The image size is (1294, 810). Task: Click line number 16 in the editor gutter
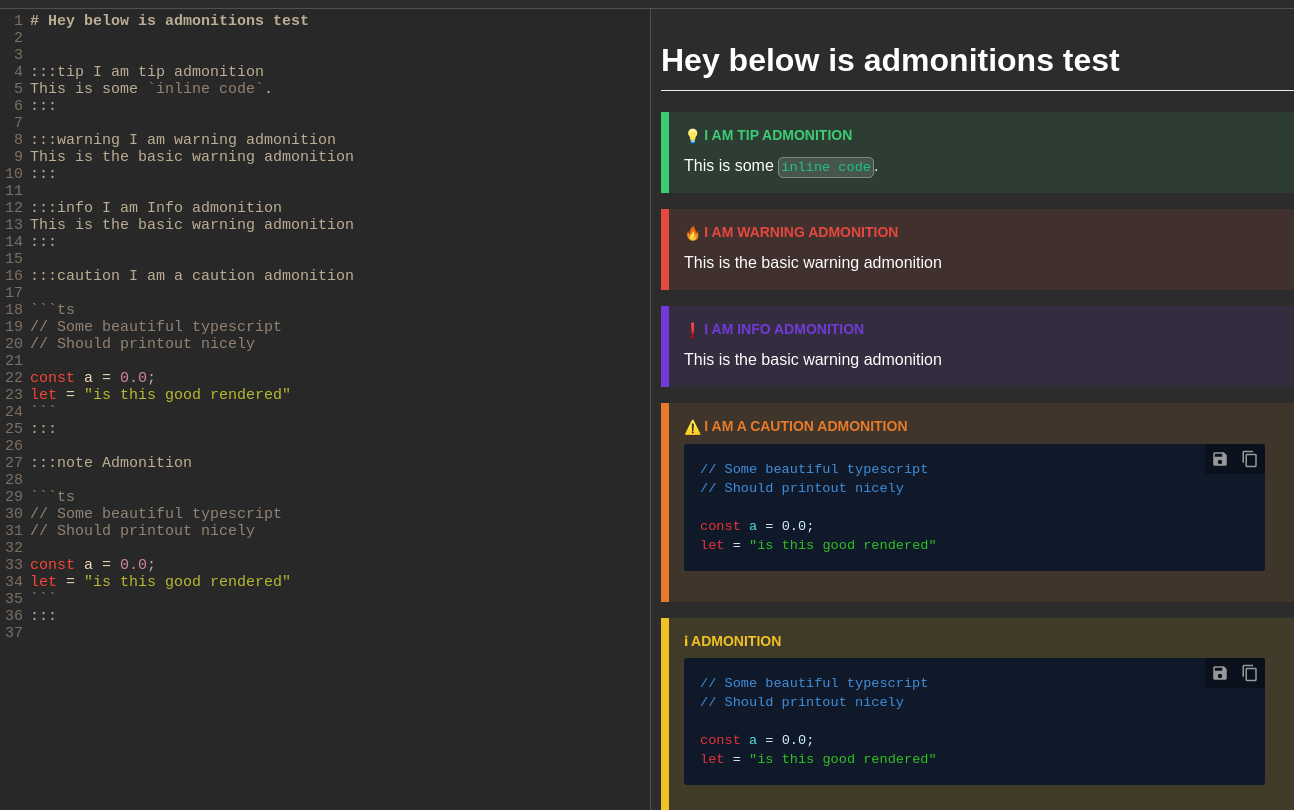[14, 276]
